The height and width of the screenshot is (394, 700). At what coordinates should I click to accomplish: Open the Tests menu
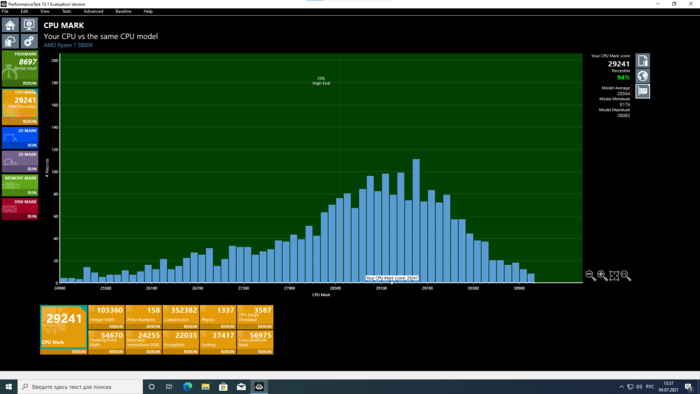[x=67, y=12]
